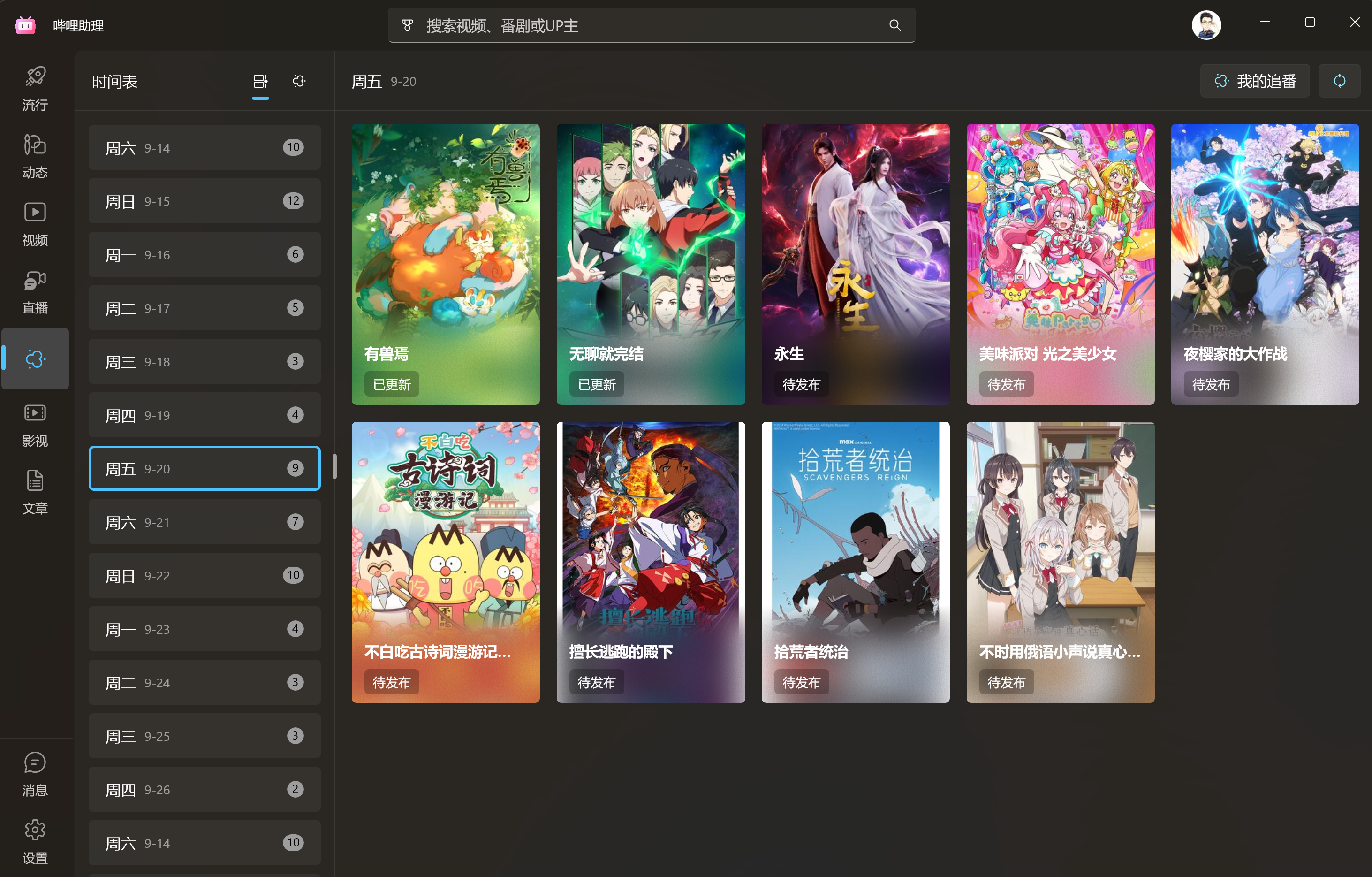The width and height of the screenshot is (1372, 877).
Task: Select 周四 9-26 in the timetable
Action: [205, 790]
